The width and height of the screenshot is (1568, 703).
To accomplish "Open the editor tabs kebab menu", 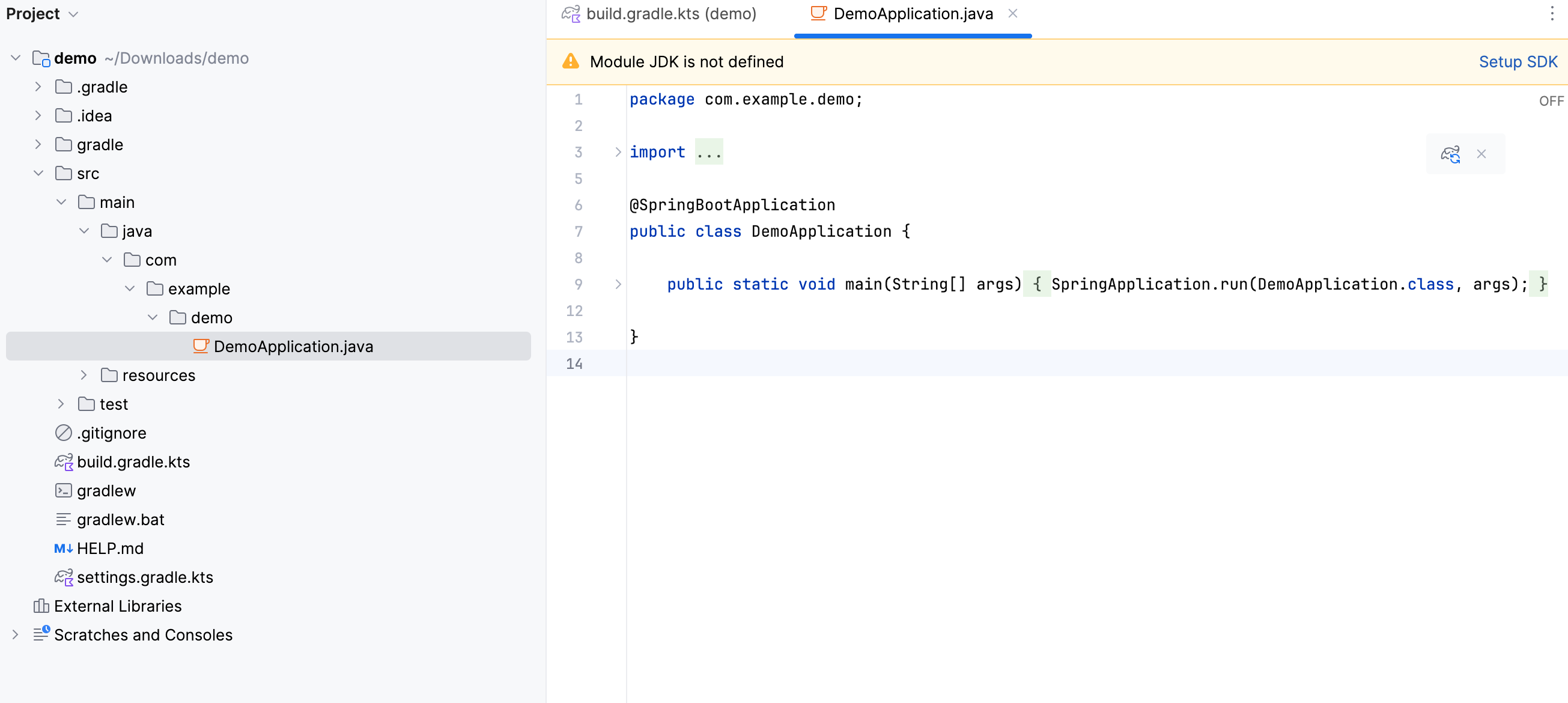I will coord(1552,13).
